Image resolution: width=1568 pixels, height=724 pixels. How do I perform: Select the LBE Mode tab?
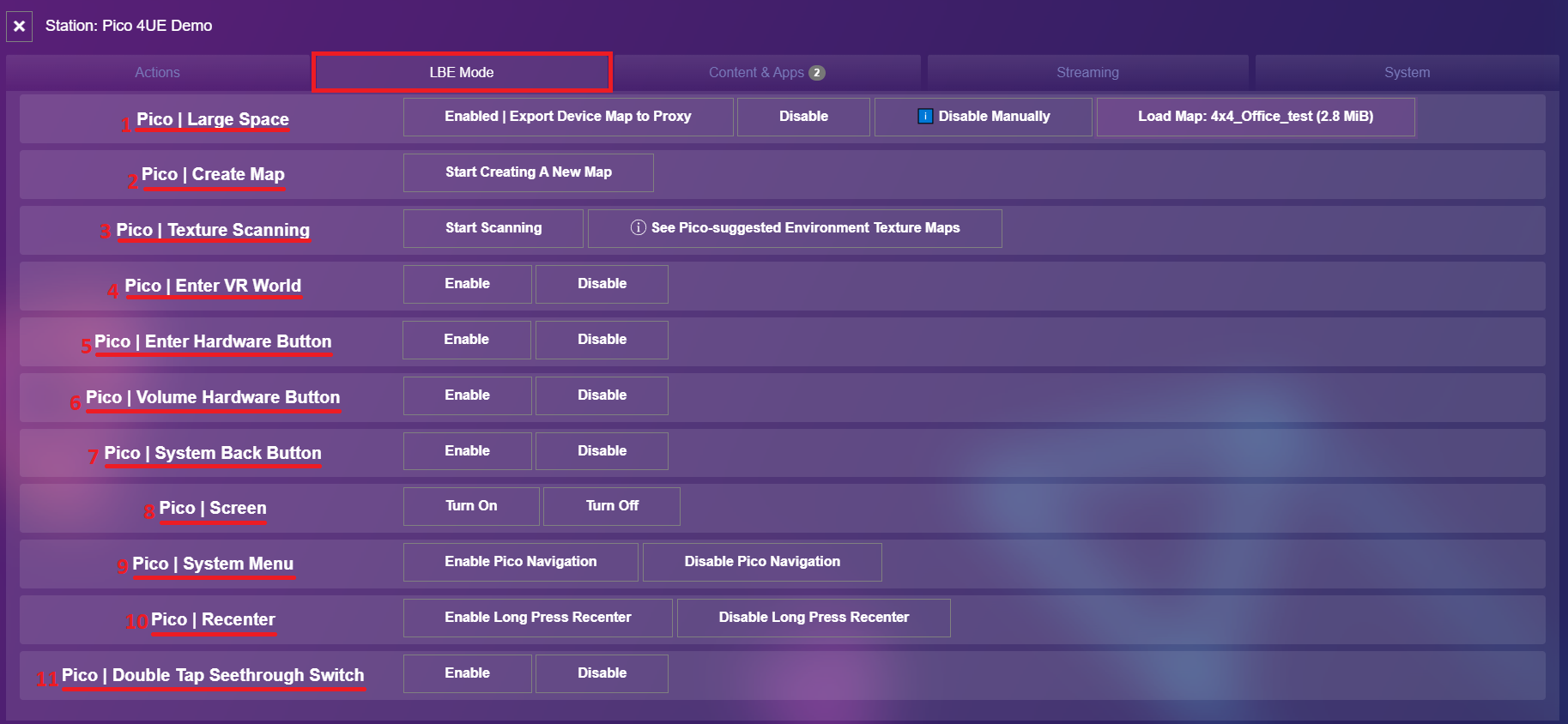(x=462, y=72)
